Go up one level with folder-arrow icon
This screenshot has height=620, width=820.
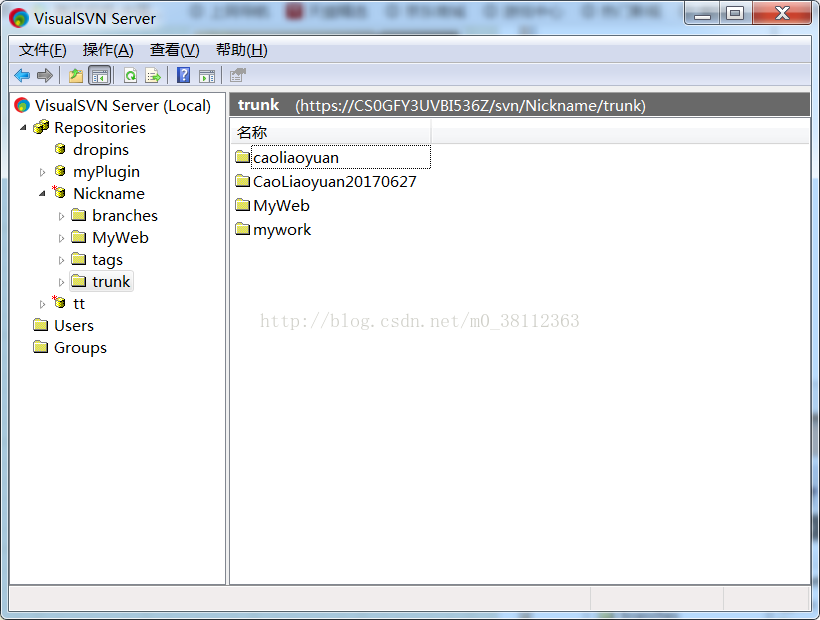pos(76,76)
